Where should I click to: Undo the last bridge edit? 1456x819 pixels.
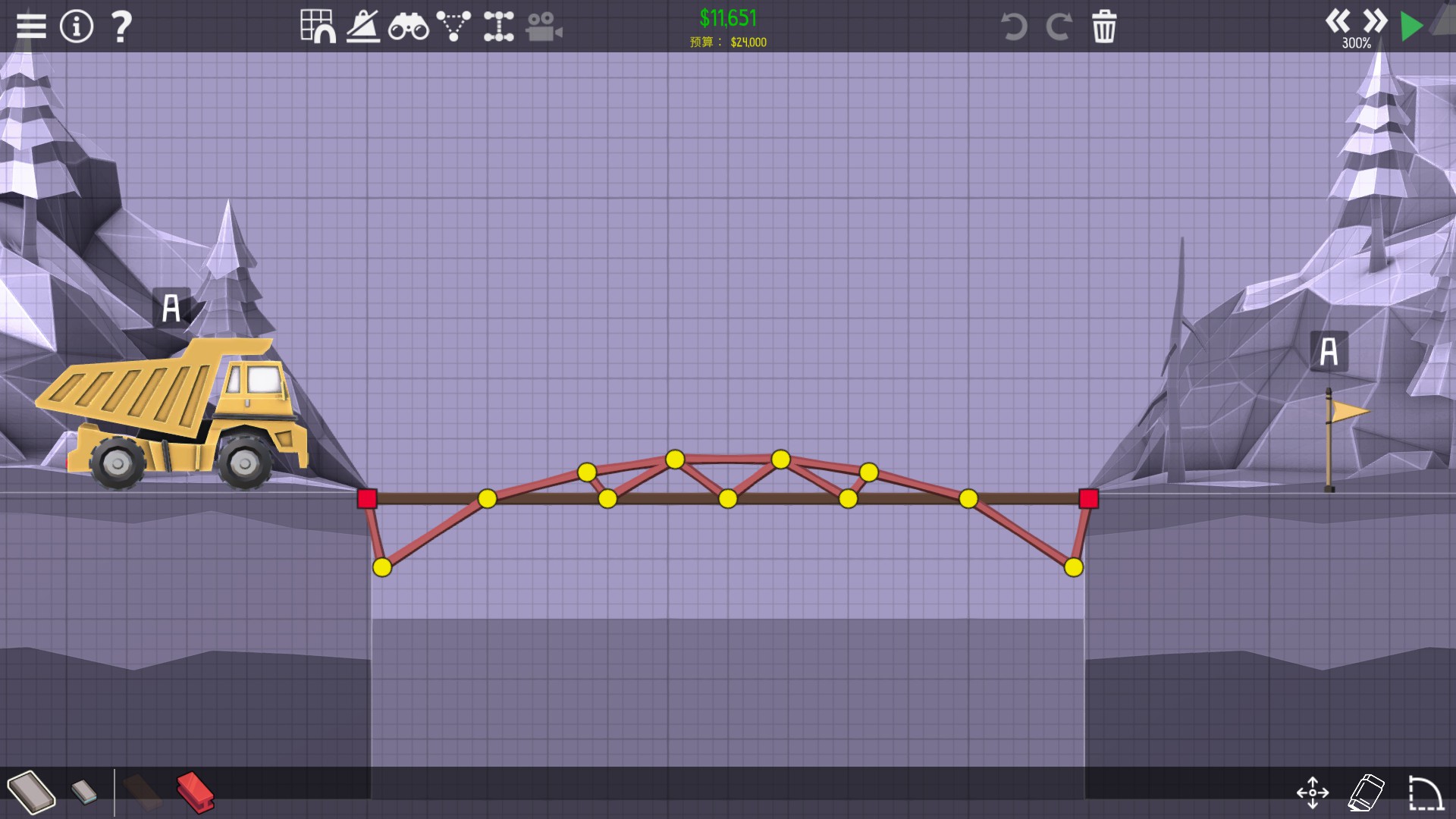point(1013,27)
